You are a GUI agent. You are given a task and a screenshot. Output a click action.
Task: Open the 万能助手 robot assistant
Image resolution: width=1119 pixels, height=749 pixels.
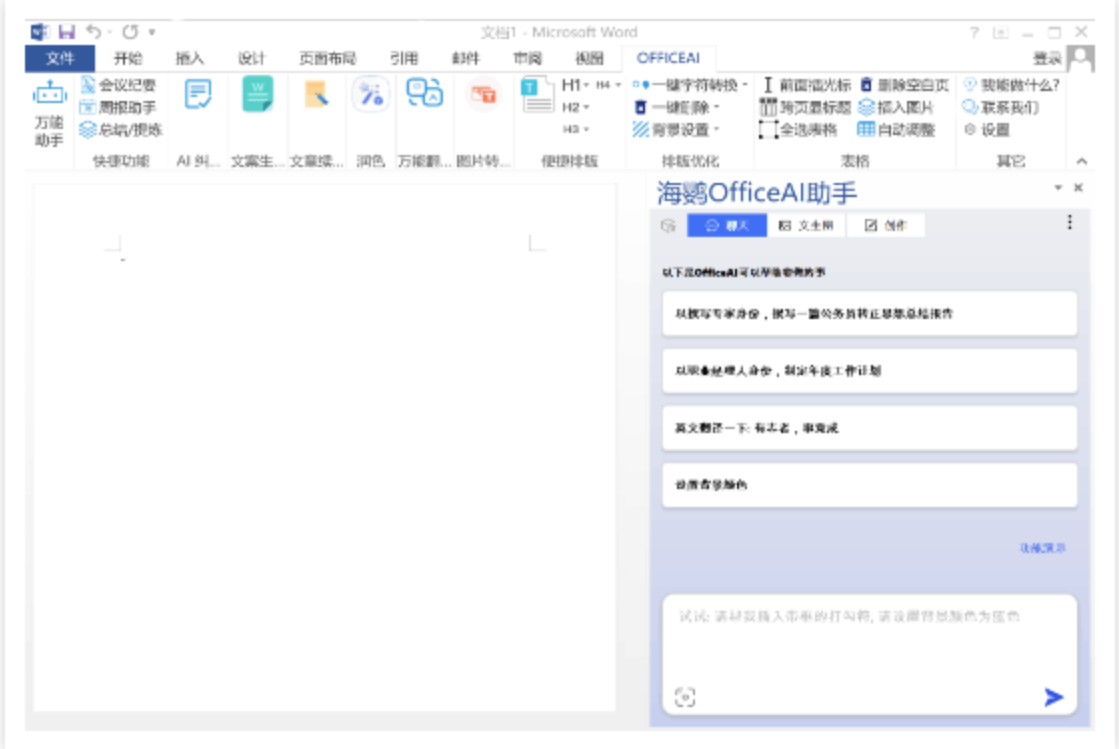pos(49,113)
